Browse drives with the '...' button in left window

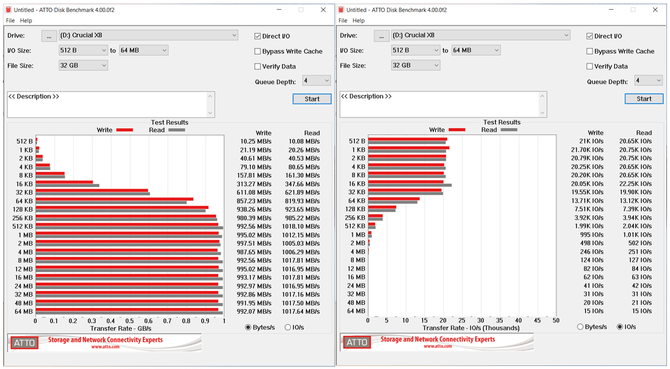(x=49, y=36)
